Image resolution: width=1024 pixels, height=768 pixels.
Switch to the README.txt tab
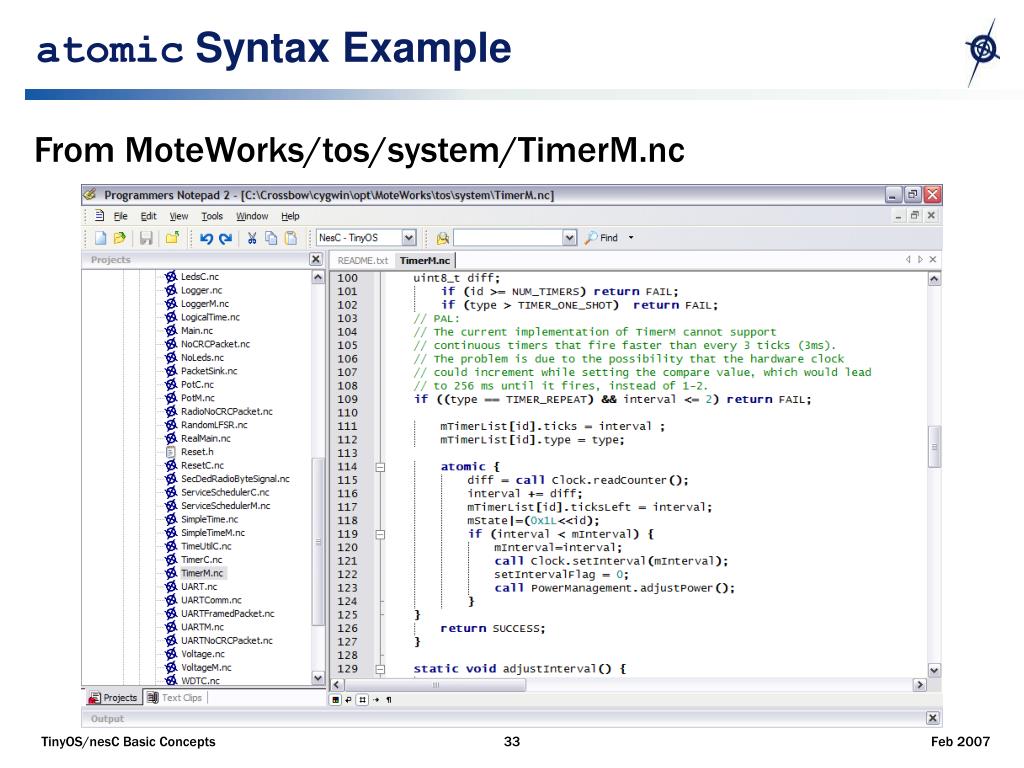click(362, 261)
